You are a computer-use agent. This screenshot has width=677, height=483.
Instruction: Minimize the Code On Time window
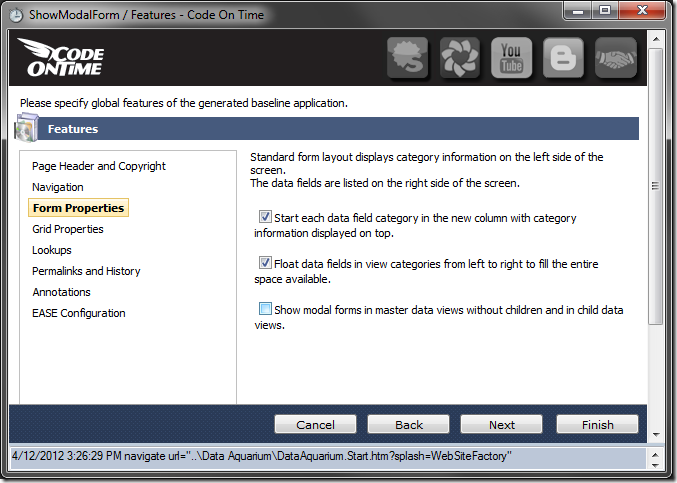click(579, 10)
